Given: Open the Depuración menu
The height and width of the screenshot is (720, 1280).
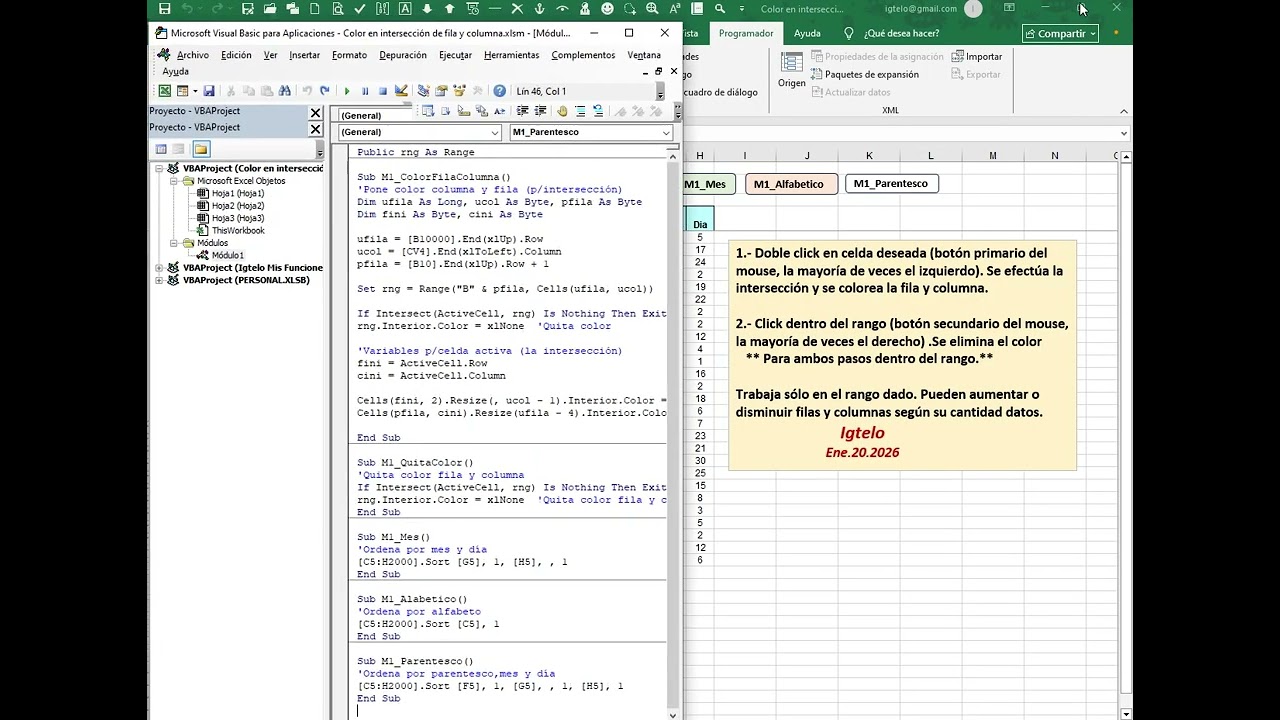Looking at the screenshot, I should coord(403,55).
